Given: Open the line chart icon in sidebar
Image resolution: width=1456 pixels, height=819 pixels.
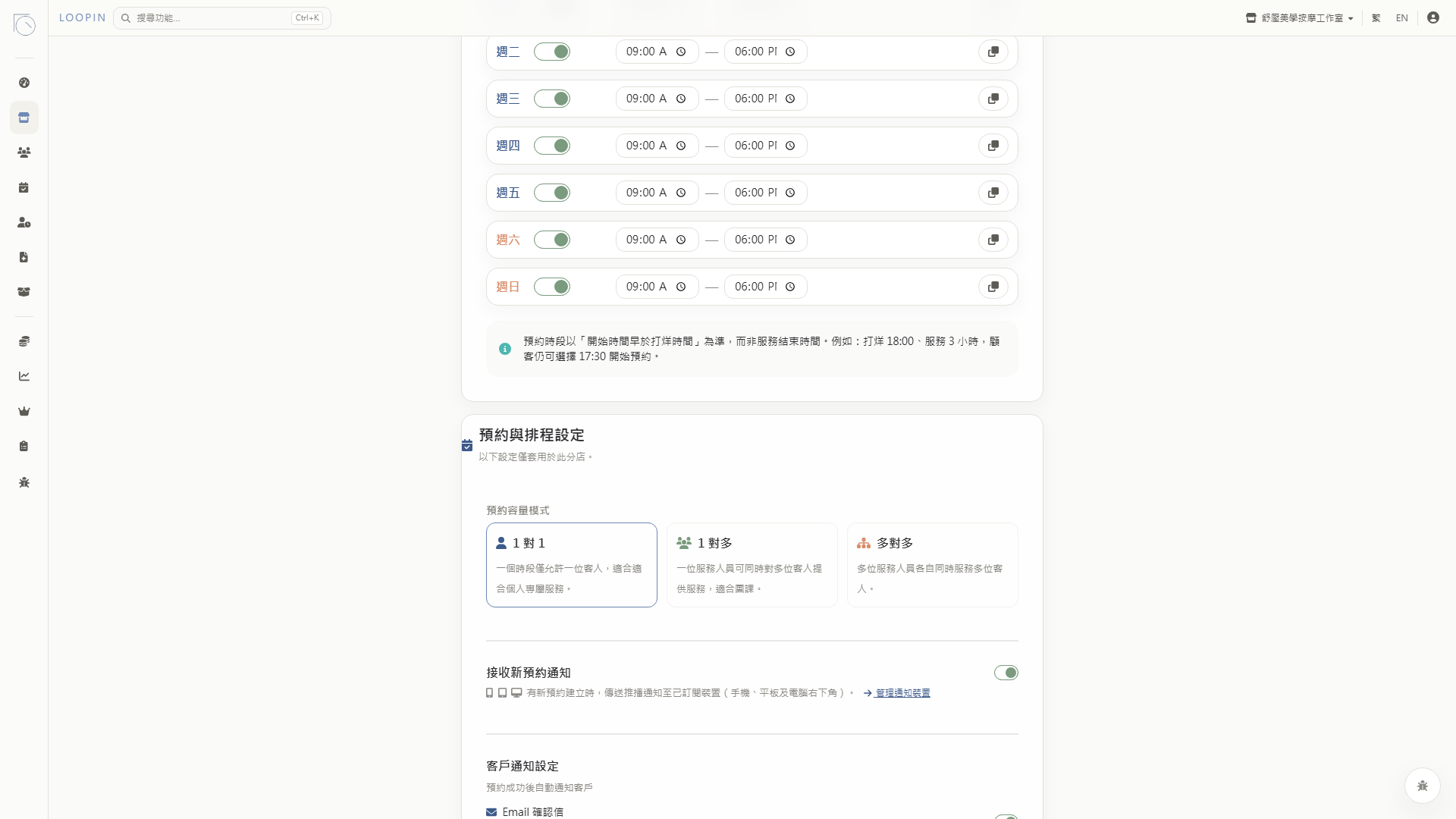Looking at the screenshot, I should (24, 376).
